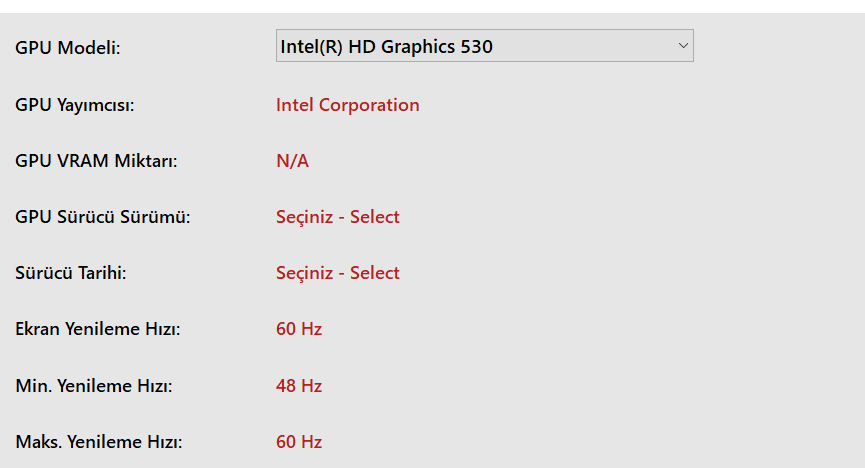Select the Intel Corporation publisher value
865x468 pixels.
click(x=347, y=105)
